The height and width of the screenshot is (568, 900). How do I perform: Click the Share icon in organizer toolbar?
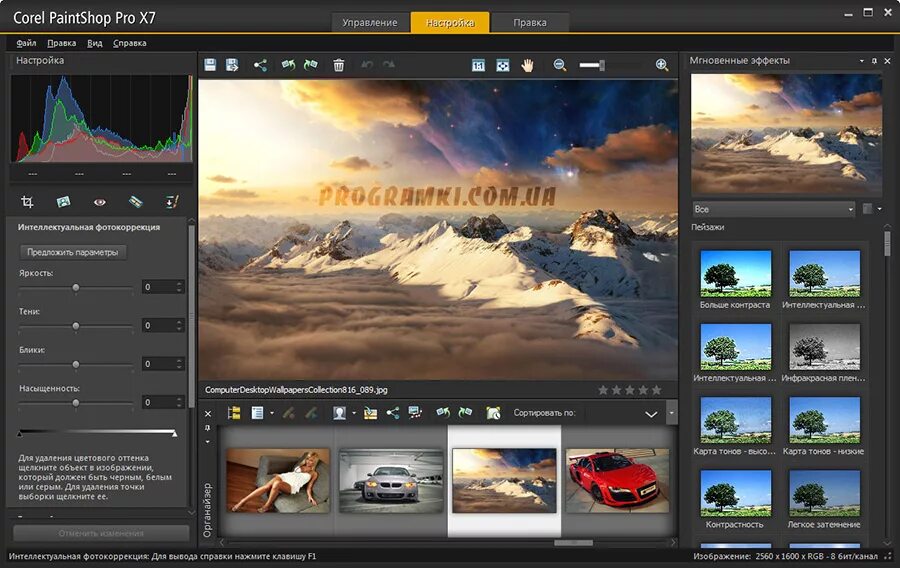pyautogui.click(x=393, y=413)
